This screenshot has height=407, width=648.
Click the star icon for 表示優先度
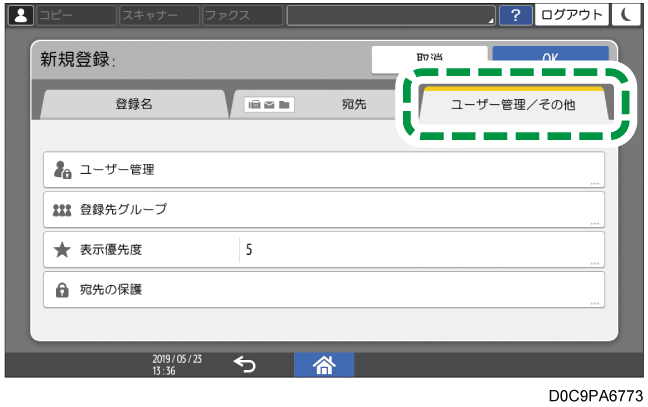click(x=62, y=250)
